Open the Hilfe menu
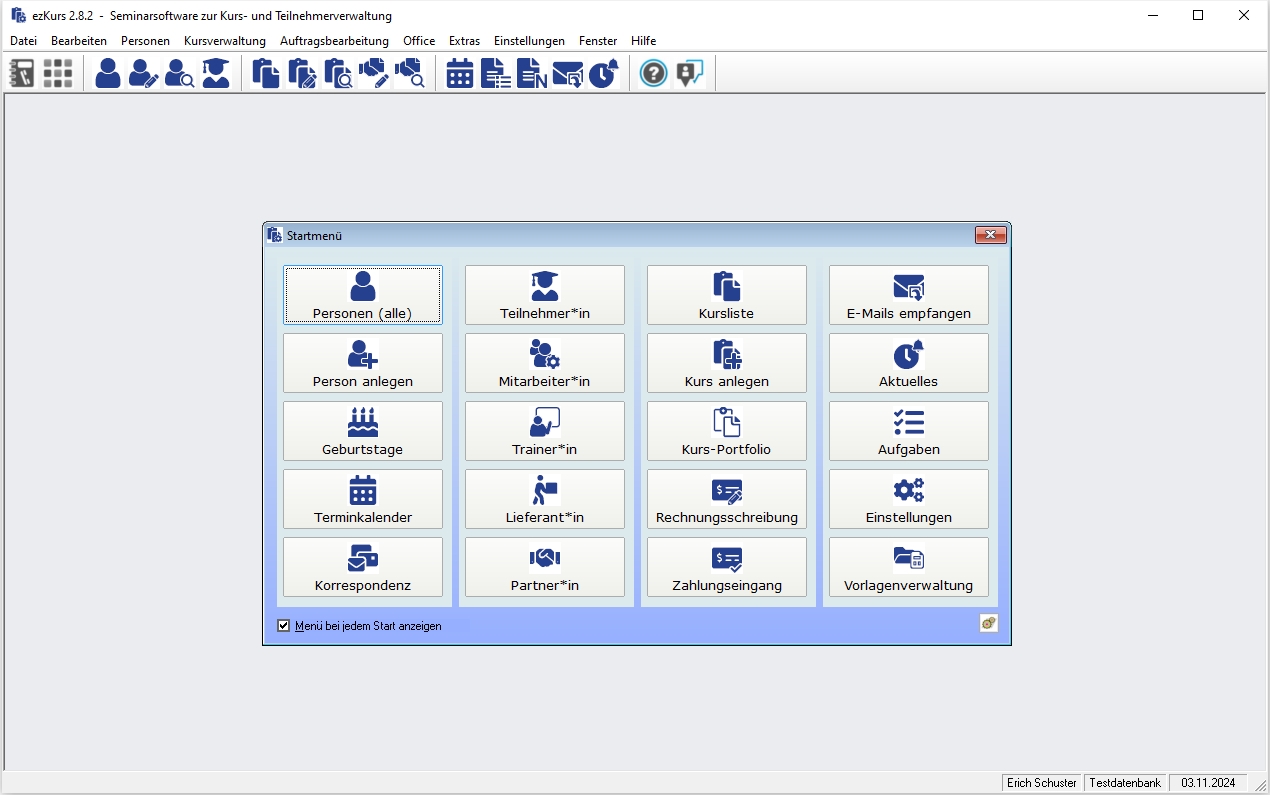The height and width of the screenshot is (795, 1270). coord(644,41)
